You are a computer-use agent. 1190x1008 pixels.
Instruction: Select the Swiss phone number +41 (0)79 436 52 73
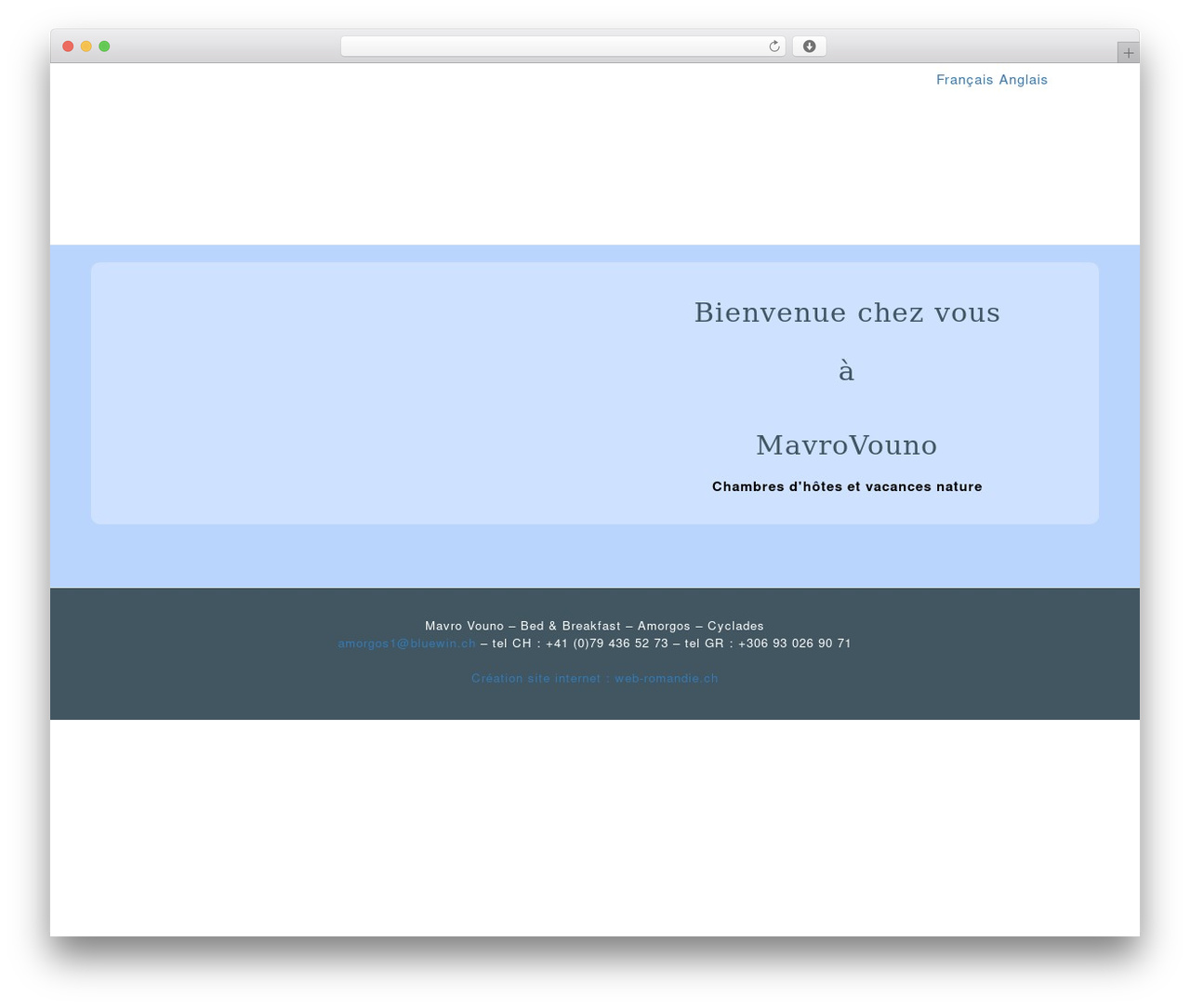tap(607, 643)
